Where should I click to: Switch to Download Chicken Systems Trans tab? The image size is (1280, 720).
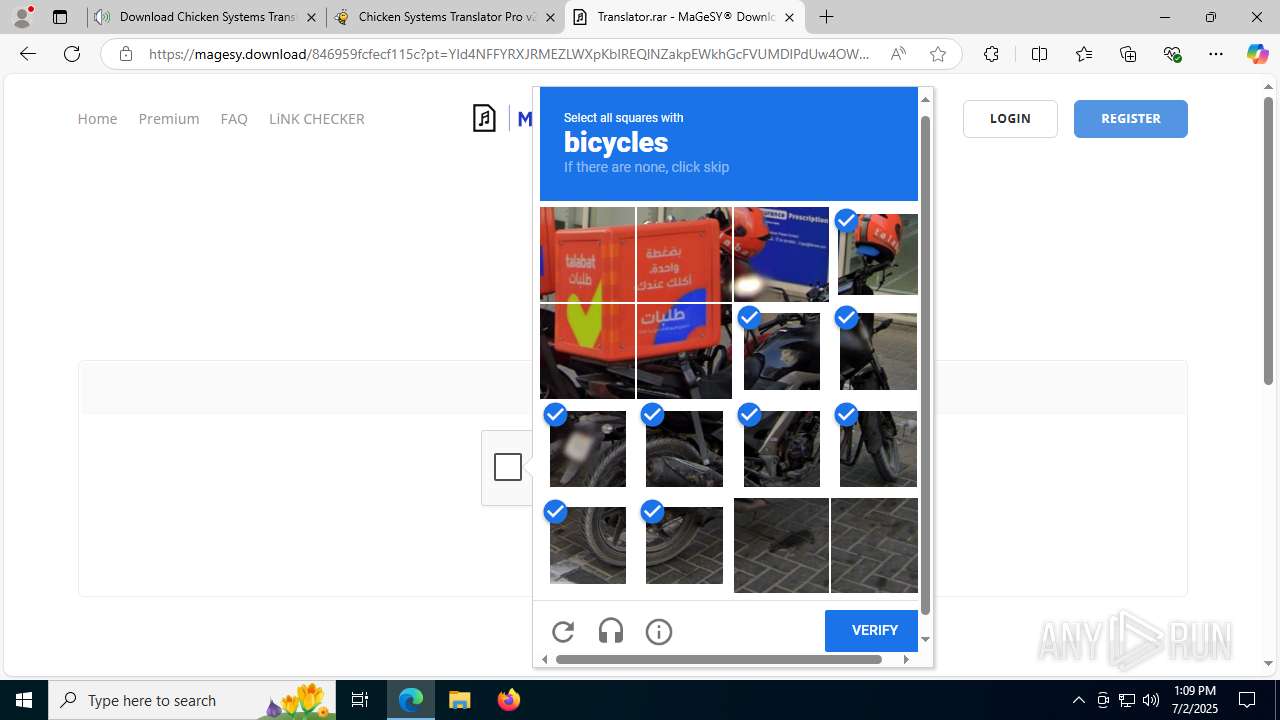[x=207, y=17]
